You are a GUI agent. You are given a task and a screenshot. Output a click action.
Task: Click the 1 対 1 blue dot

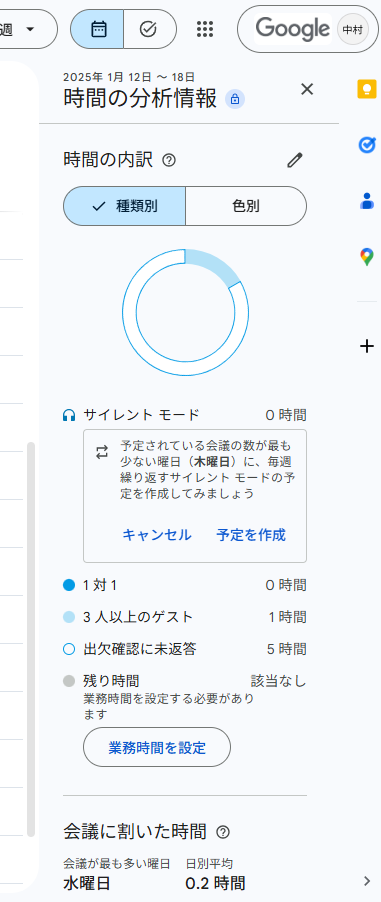(69, 586)
